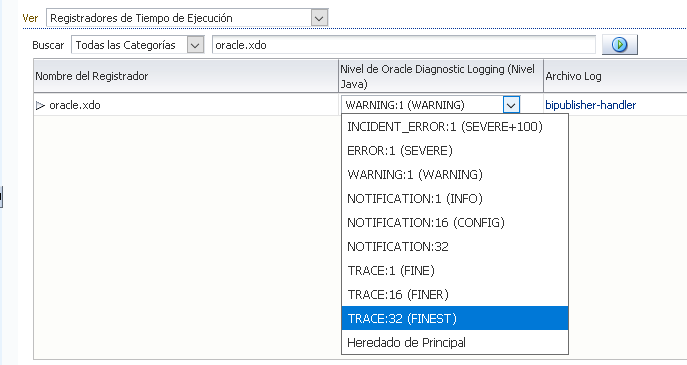This screenshot has width=687, height=365.
Task: Run the logger search with green arrow
Action: click(620, 45)
